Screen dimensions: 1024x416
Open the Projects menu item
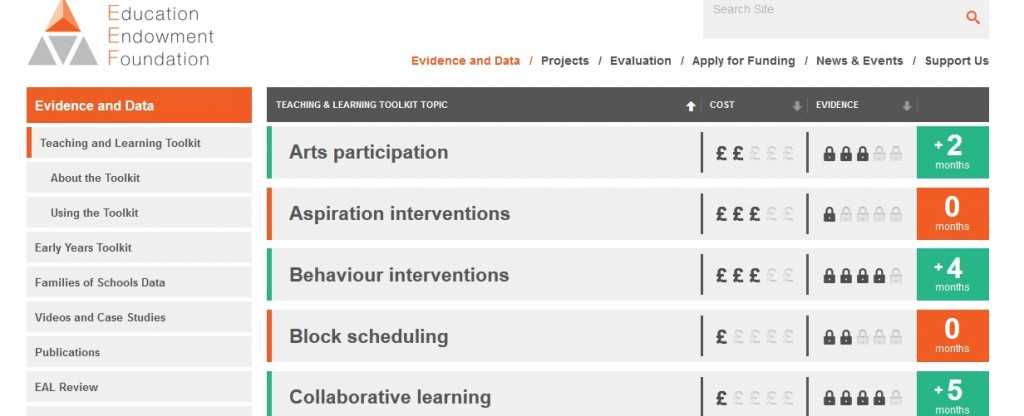pos(565,61)
